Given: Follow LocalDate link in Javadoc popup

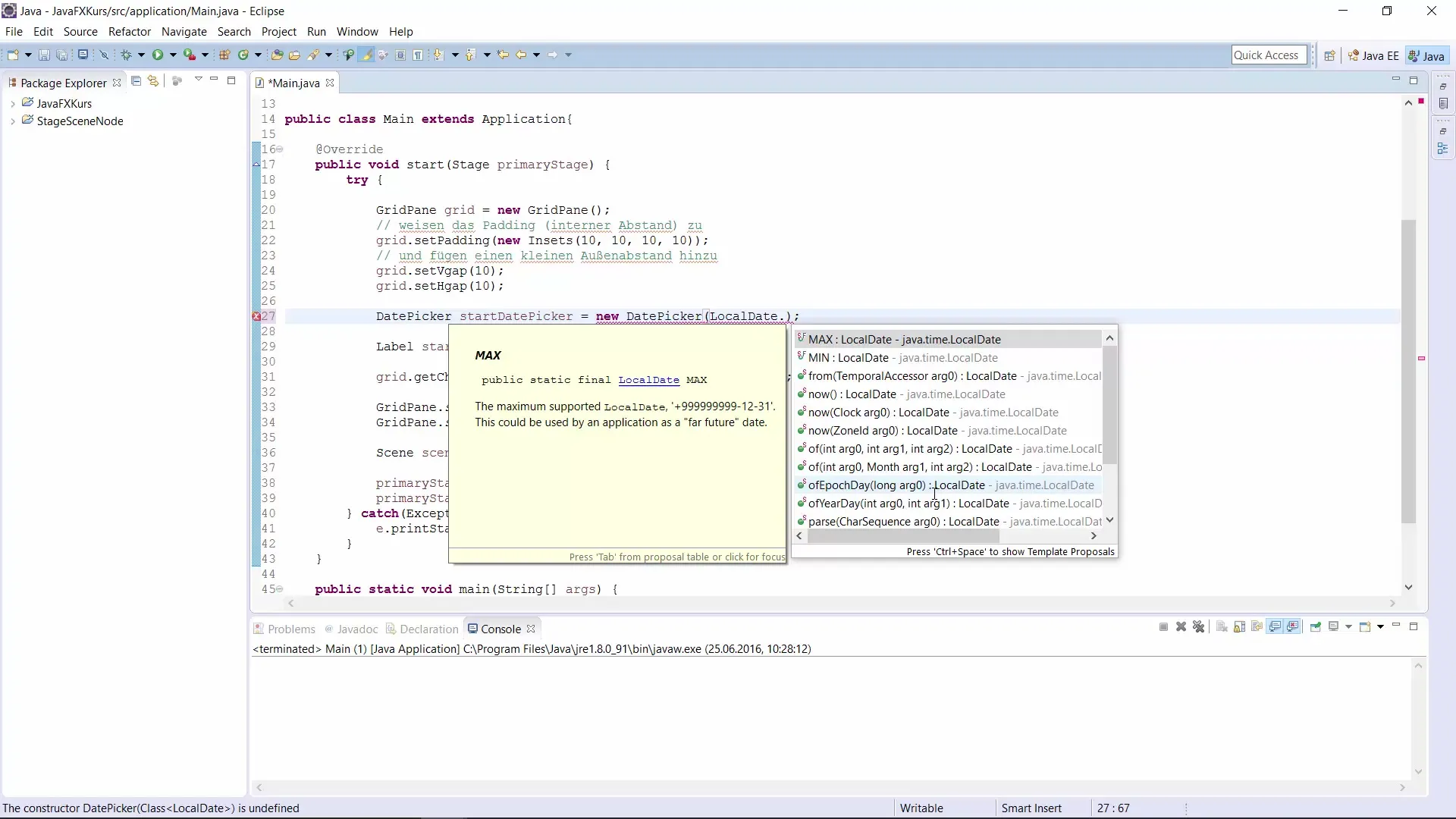Looking at the screenshot, I should [x=648, y=380].
